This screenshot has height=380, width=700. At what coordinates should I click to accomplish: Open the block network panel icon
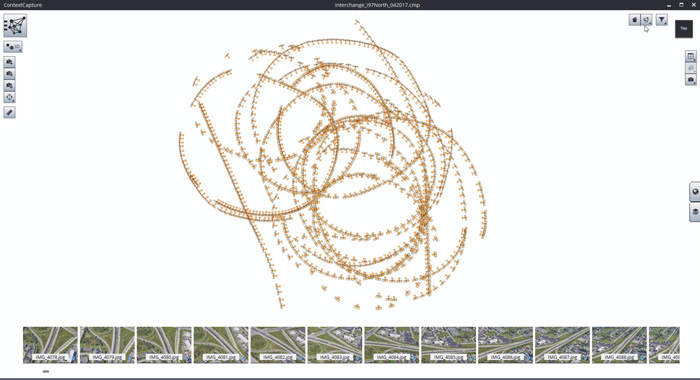15,25
